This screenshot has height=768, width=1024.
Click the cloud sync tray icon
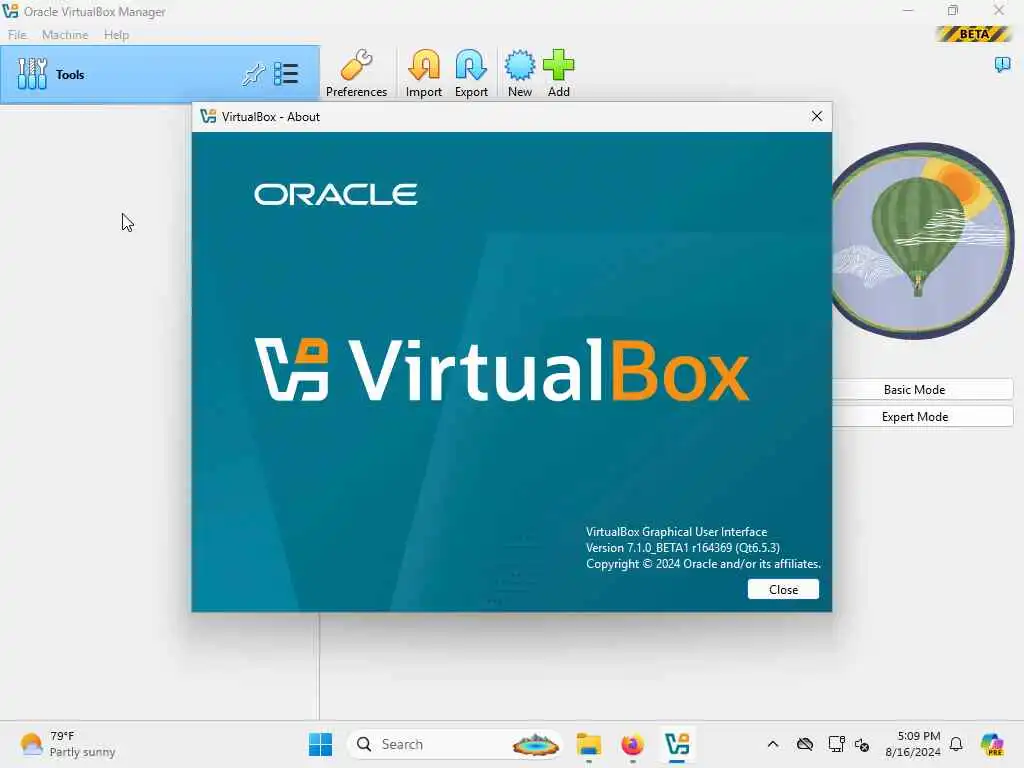(805, 744)
